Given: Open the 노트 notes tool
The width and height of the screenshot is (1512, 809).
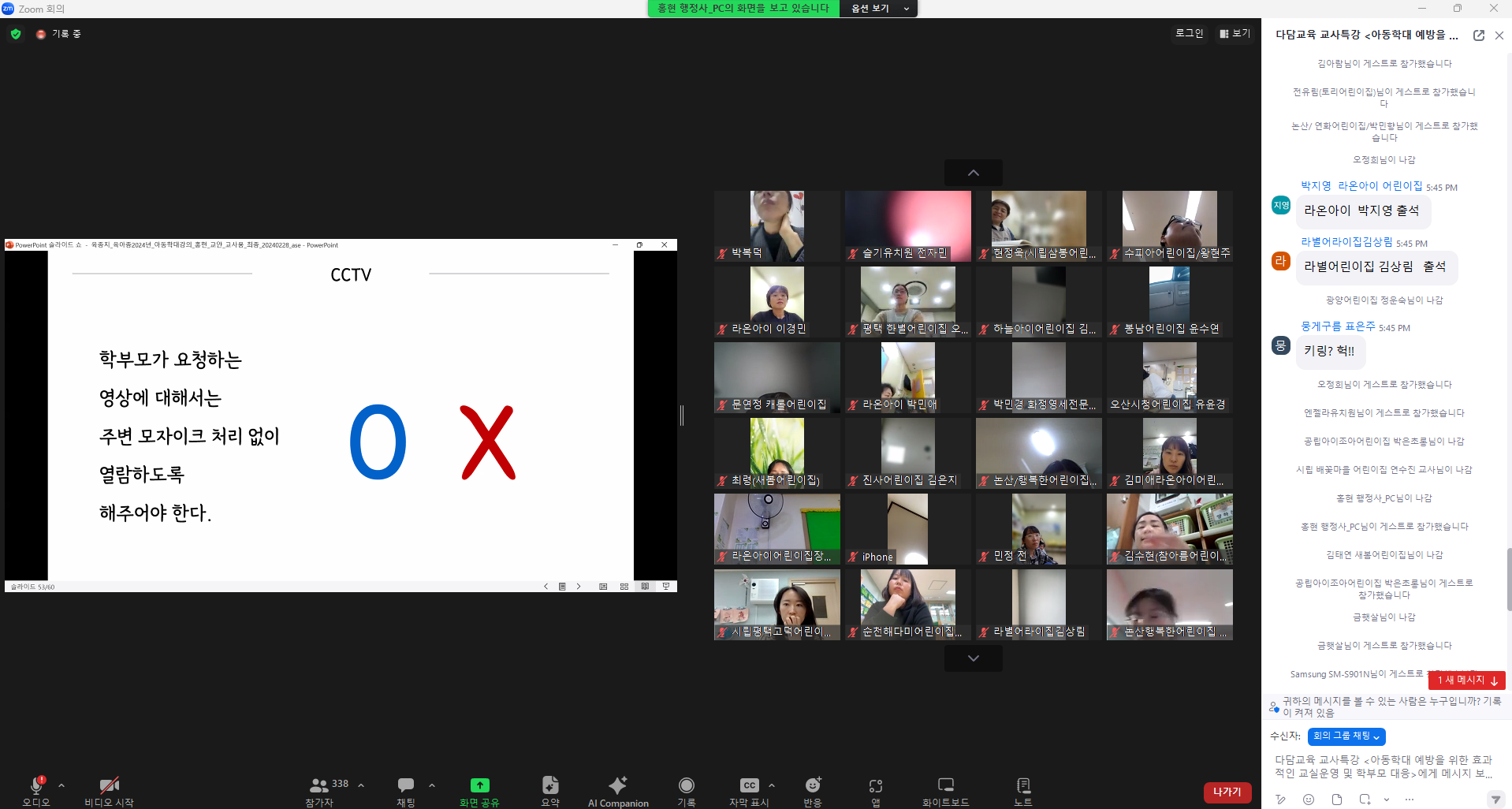Looking at the screenshot, I should point(1022,790).
